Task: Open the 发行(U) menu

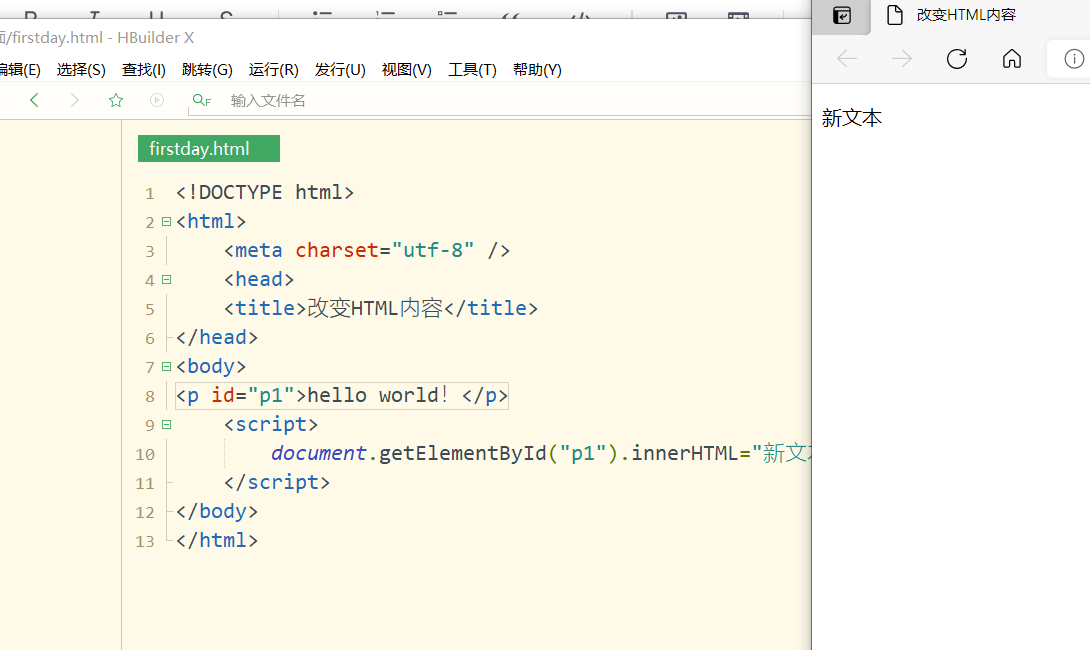Action: coord(340,70)
